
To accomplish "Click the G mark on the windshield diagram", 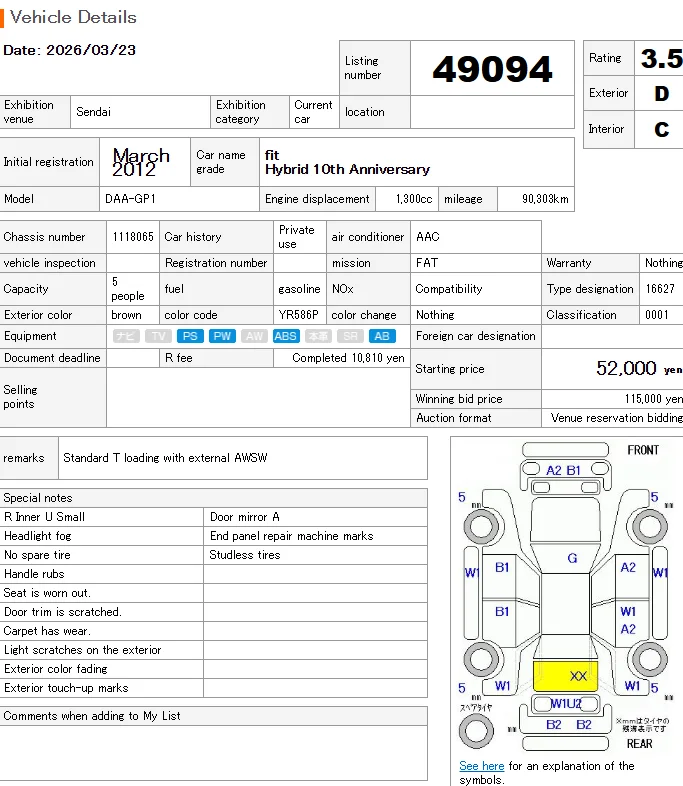I will pos(572,558).
